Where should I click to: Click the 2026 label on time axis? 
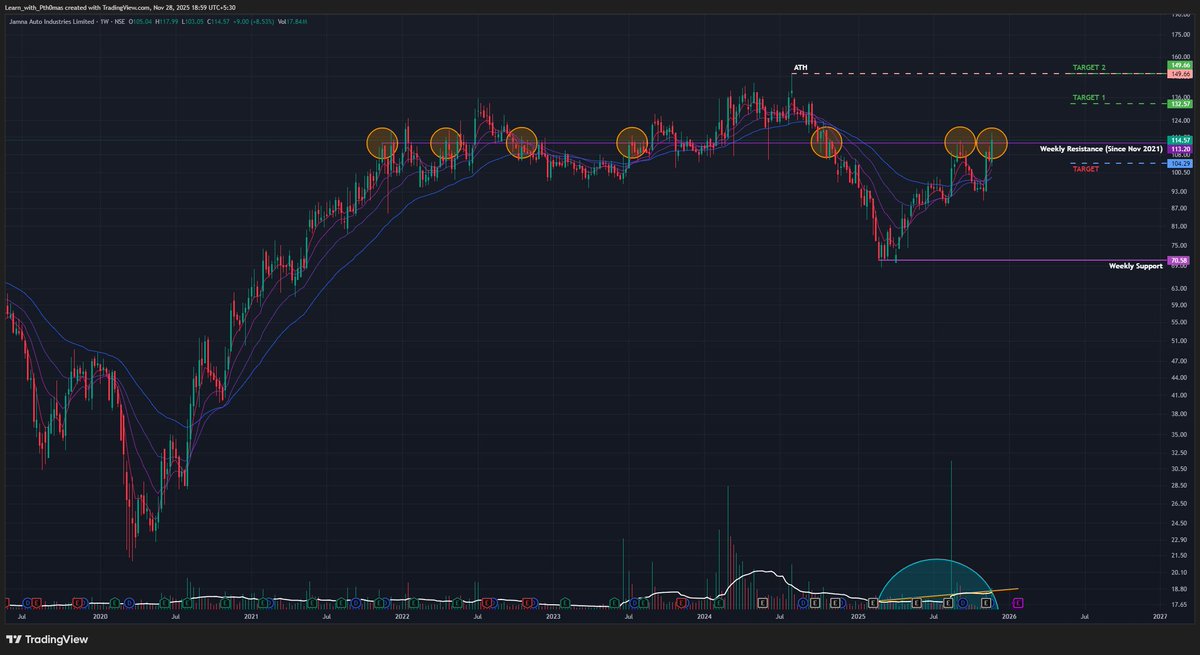[1009, 618]
